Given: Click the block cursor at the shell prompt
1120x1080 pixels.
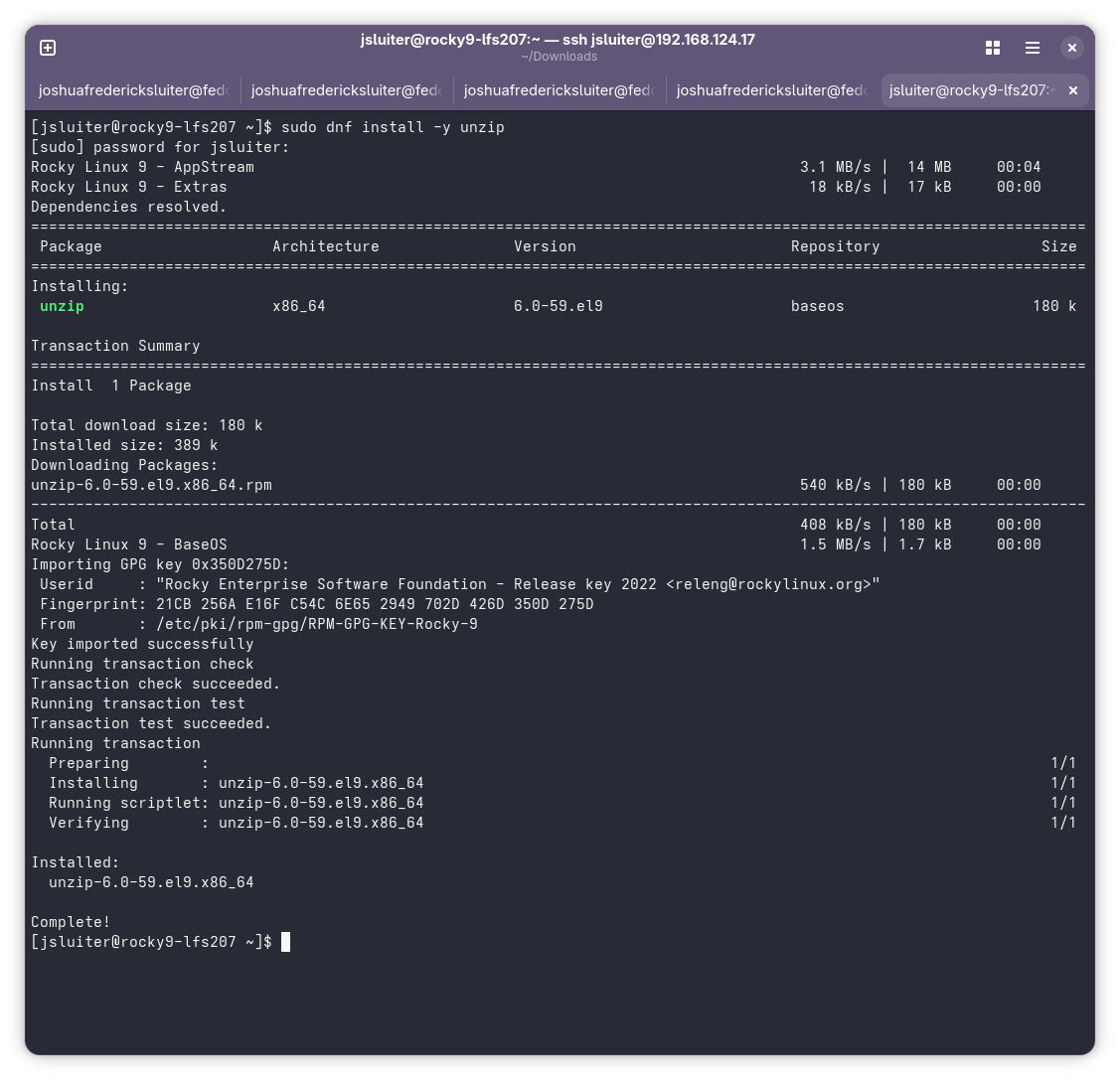Looking at the screenshot, I should click(x=284, y=941).
